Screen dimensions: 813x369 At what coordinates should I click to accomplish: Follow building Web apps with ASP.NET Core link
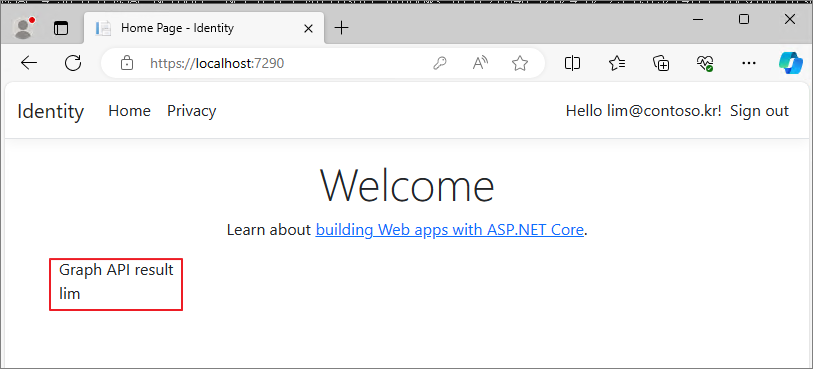[450, 229]
